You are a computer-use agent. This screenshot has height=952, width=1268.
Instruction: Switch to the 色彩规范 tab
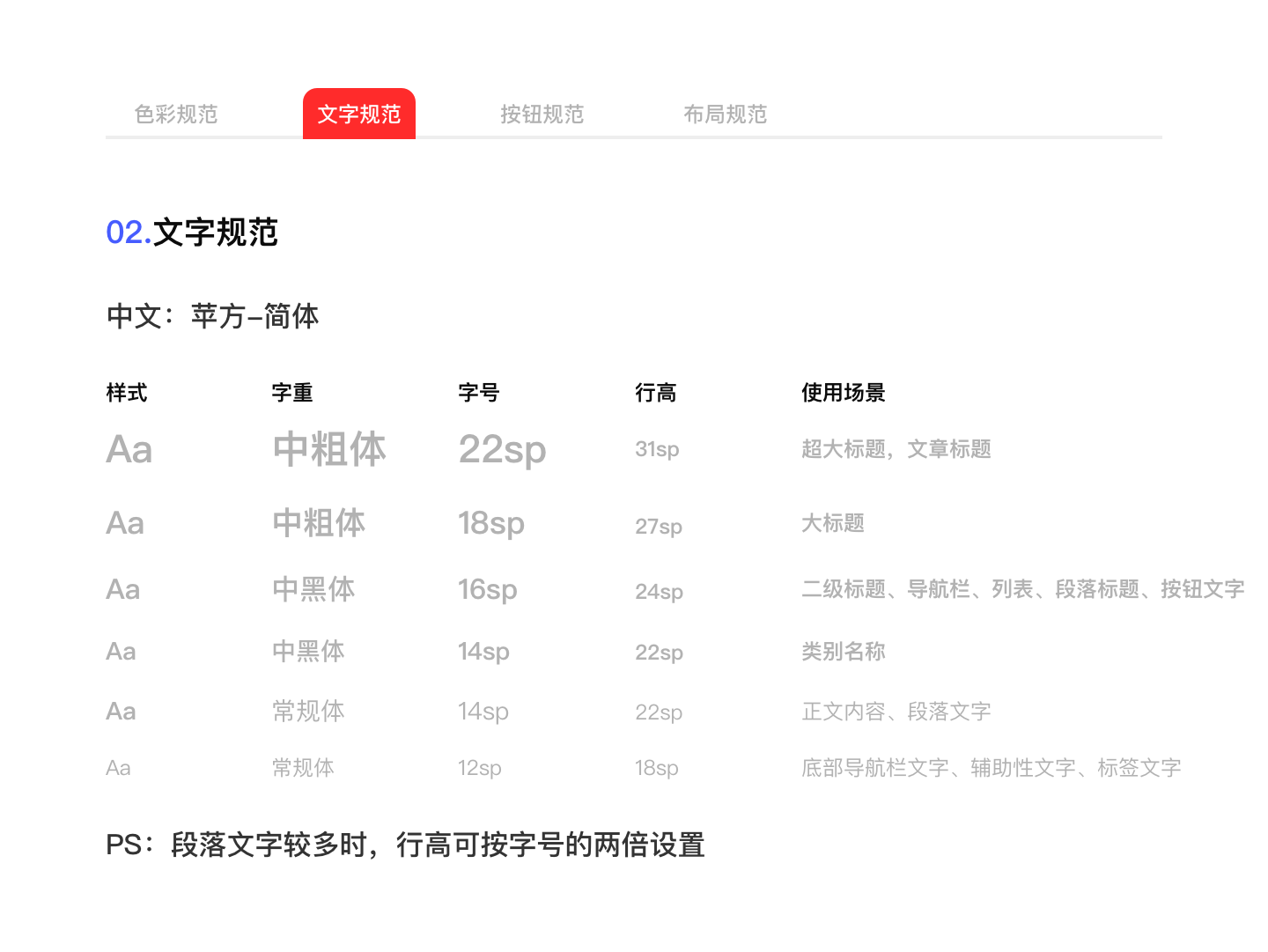[176, 114]
